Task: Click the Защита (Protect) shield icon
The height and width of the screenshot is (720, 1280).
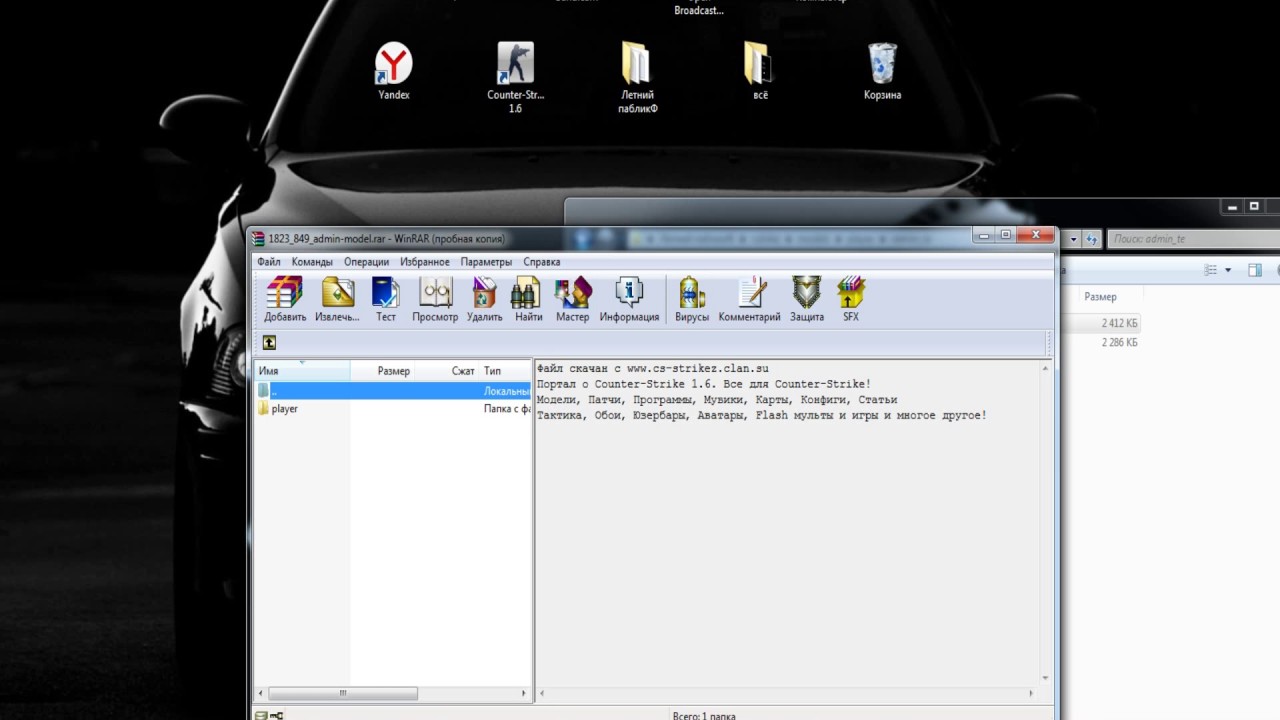Action: coord(807,300)
